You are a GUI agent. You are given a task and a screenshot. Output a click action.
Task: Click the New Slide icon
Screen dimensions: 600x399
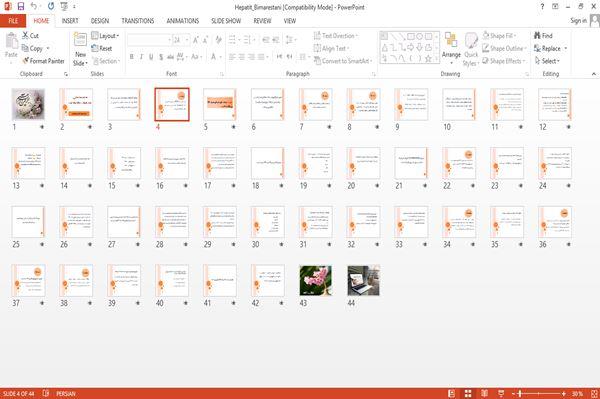[80, 39]
